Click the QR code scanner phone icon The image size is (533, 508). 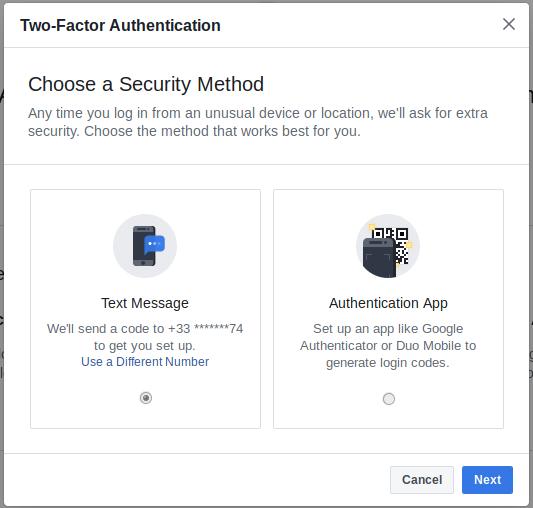pyautogui.click(x=388, y=246)
